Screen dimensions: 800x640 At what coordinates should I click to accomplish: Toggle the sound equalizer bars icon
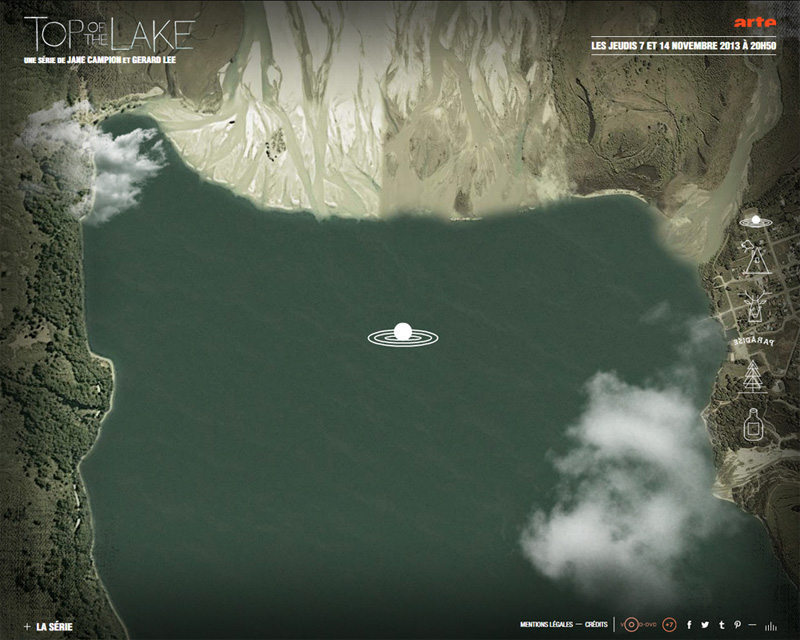770,625
